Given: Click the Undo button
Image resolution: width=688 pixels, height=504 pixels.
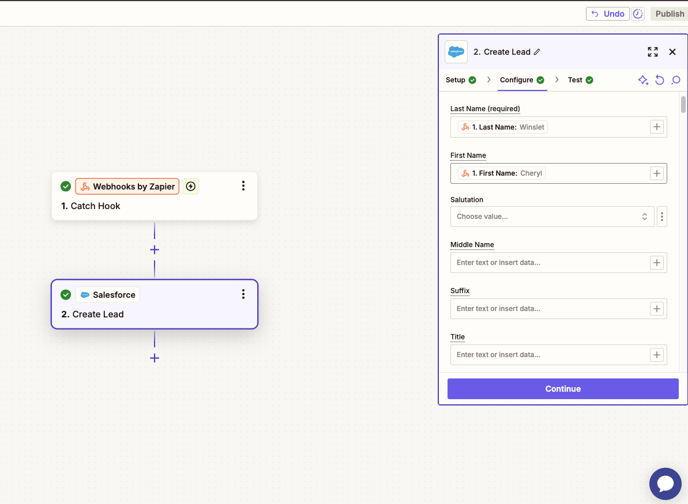Looking at the screenshot, I should pyautogui.click(x=607, y=14).
